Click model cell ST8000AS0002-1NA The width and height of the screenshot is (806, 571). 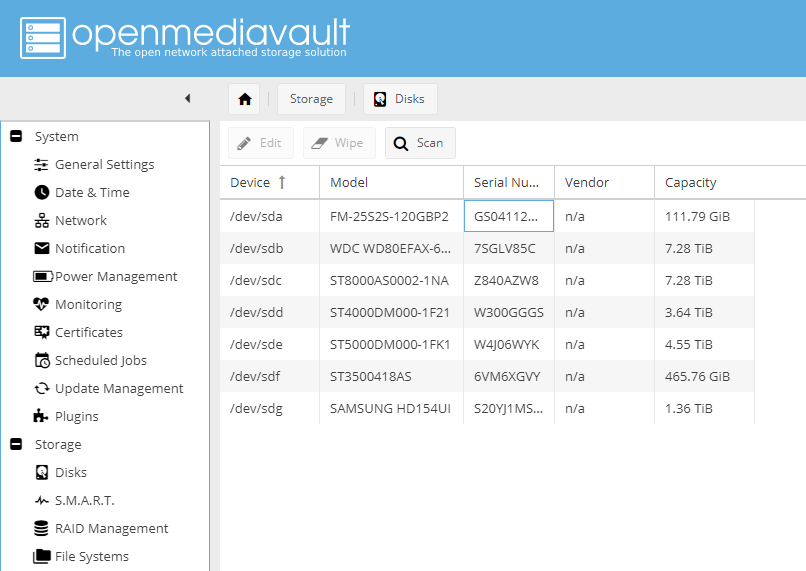tap(389, 280)
